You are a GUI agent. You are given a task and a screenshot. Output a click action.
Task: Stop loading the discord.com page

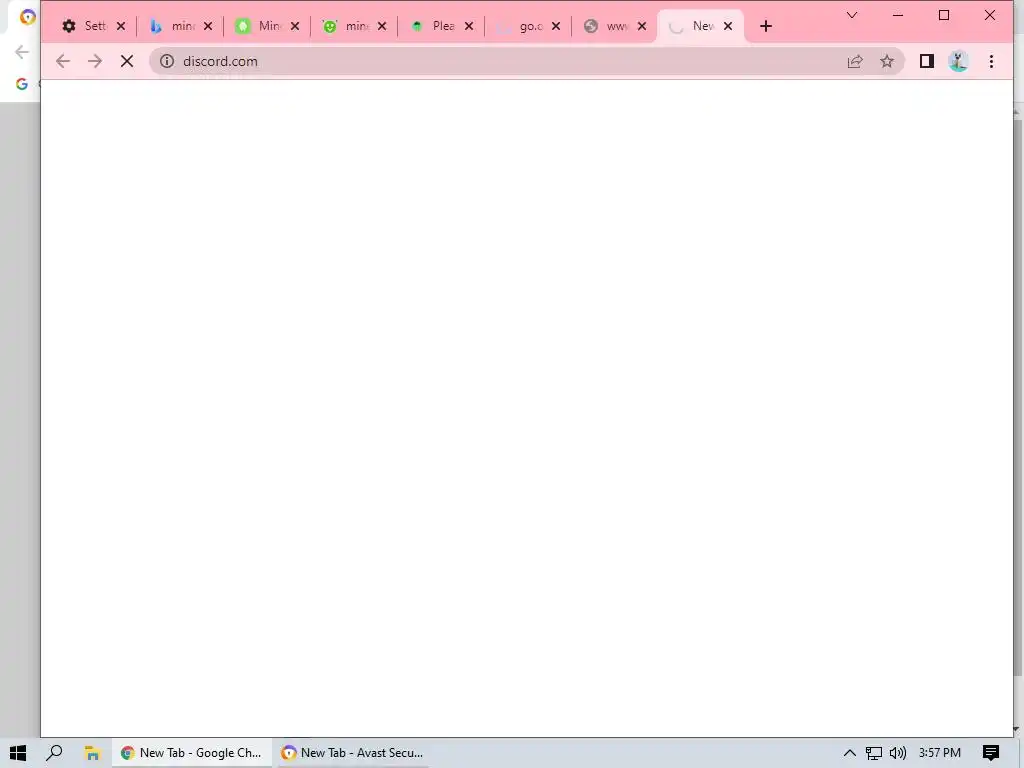point(127,61)
